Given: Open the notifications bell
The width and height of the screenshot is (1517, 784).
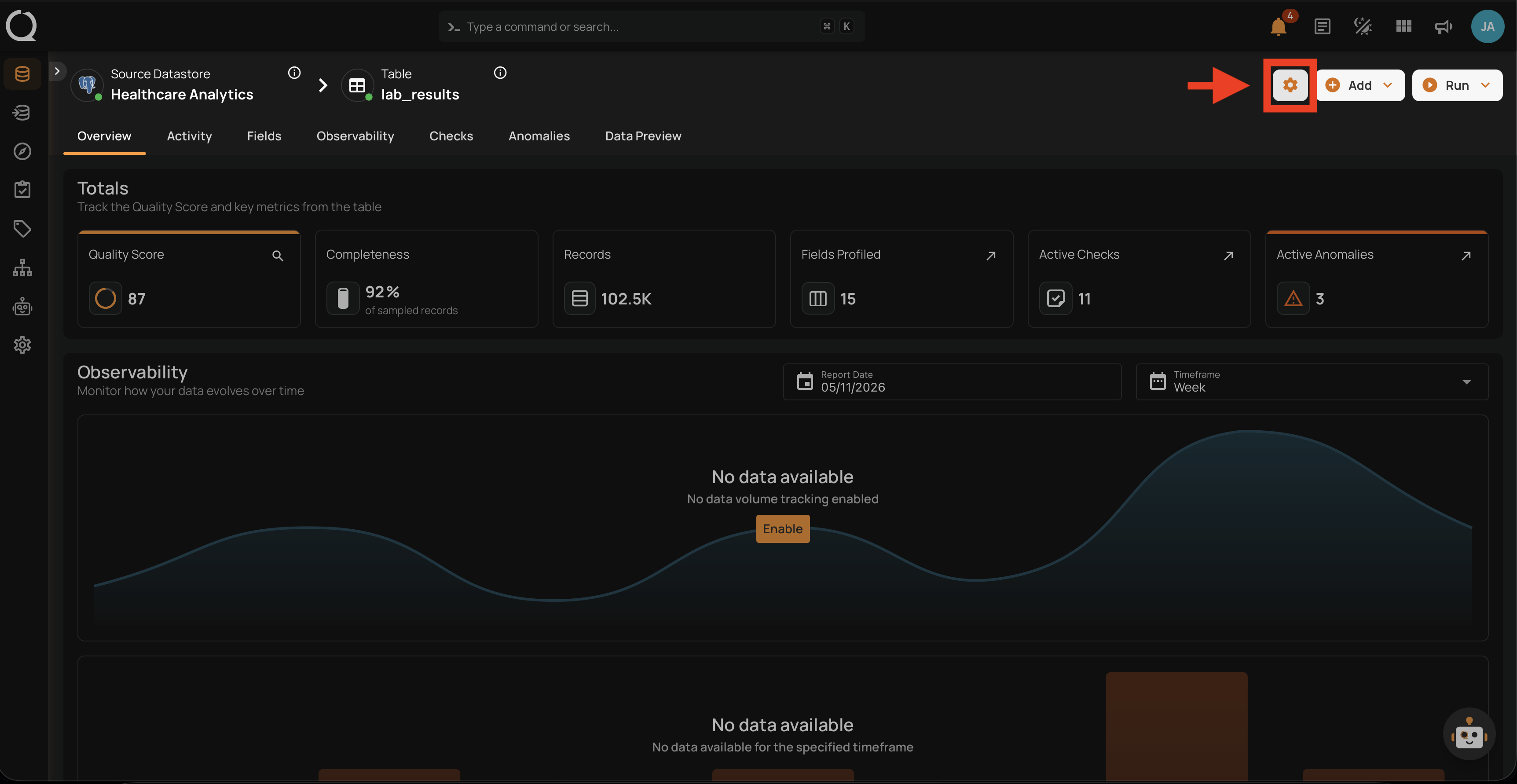Looking at the screenshot, I should point(1278,26).
